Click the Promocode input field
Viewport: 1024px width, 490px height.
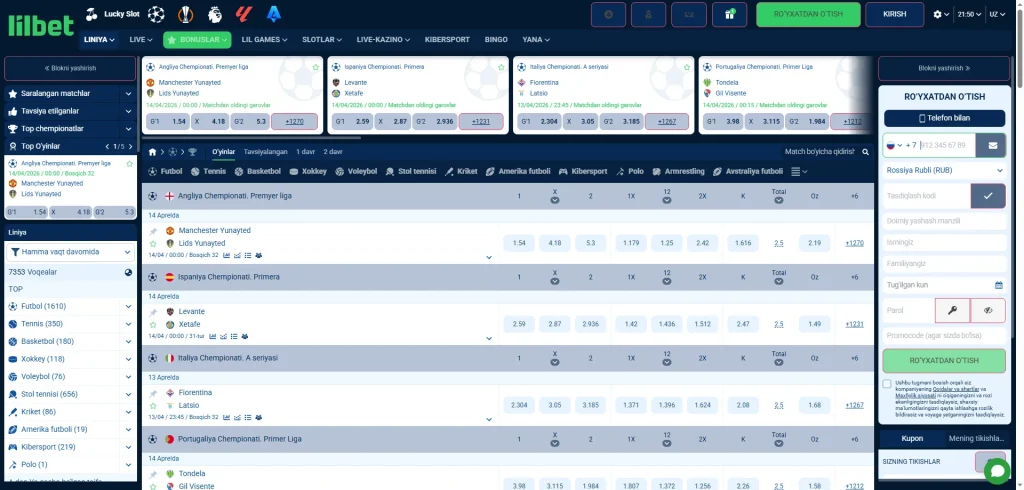pyautogui.click(x=943, y=336)
